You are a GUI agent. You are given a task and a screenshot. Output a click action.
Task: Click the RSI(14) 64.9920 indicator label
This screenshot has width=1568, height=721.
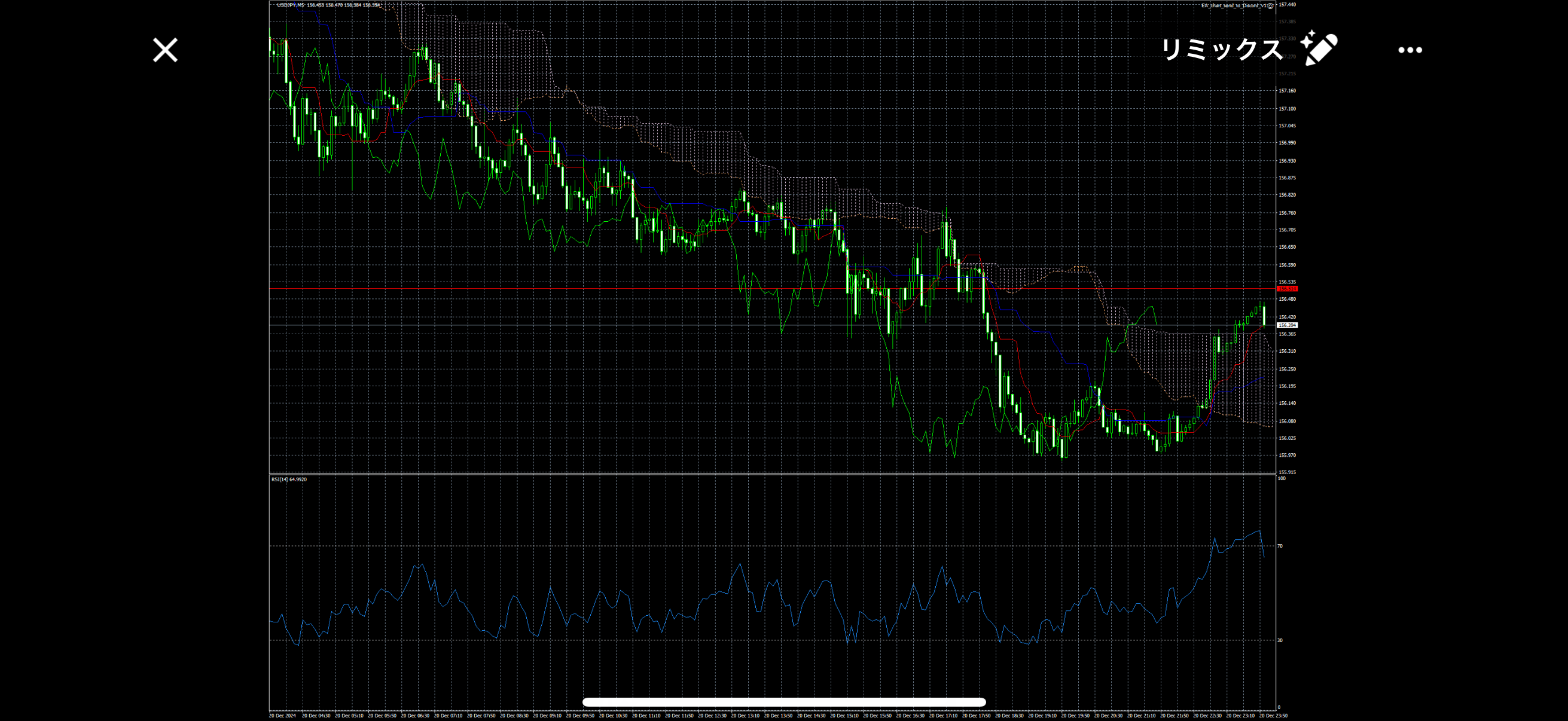coord(289,479)
